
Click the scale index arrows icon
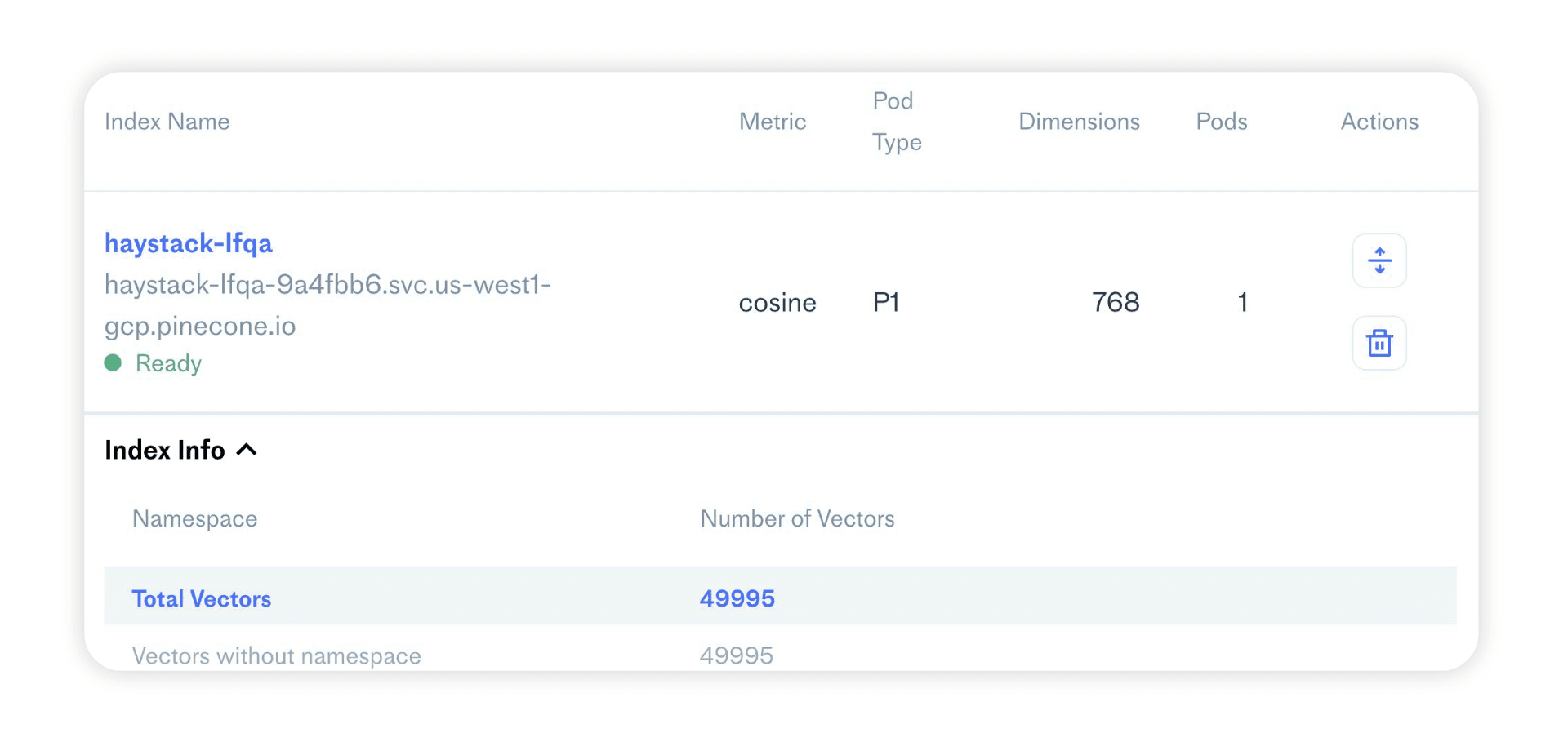click(1379, 260)
